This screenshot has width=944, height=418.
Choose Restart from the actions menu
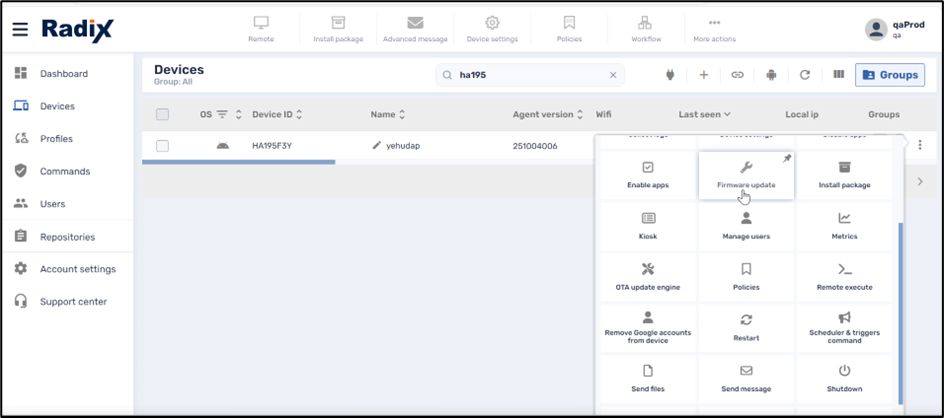746,328
